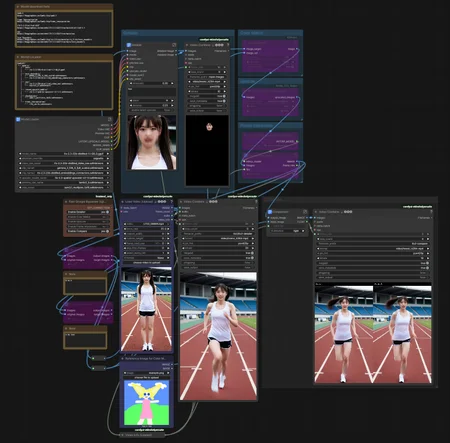Viewport: 450px width, 443px height.
Task: Click the standing girl video preview
Action: pos(147,309)
